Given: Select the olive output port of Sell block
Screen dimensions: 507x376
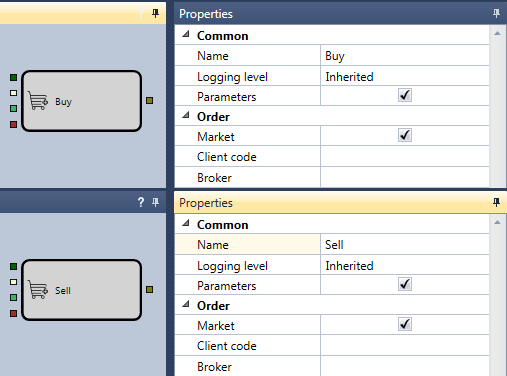Looking at the screenshot, I should click(x=150, y=289).
